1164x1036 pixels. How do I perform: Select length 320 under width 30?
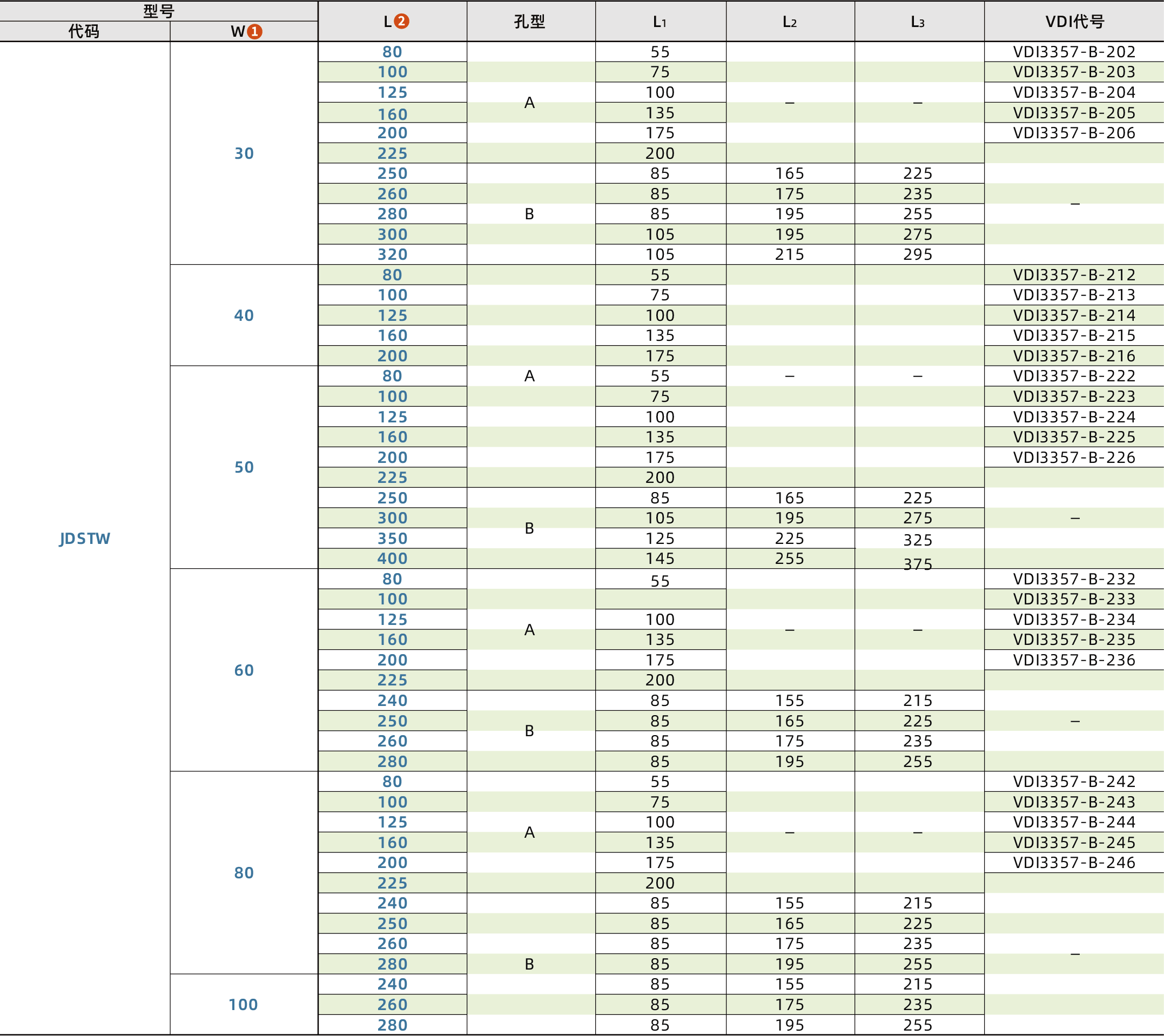click(392, 254)
